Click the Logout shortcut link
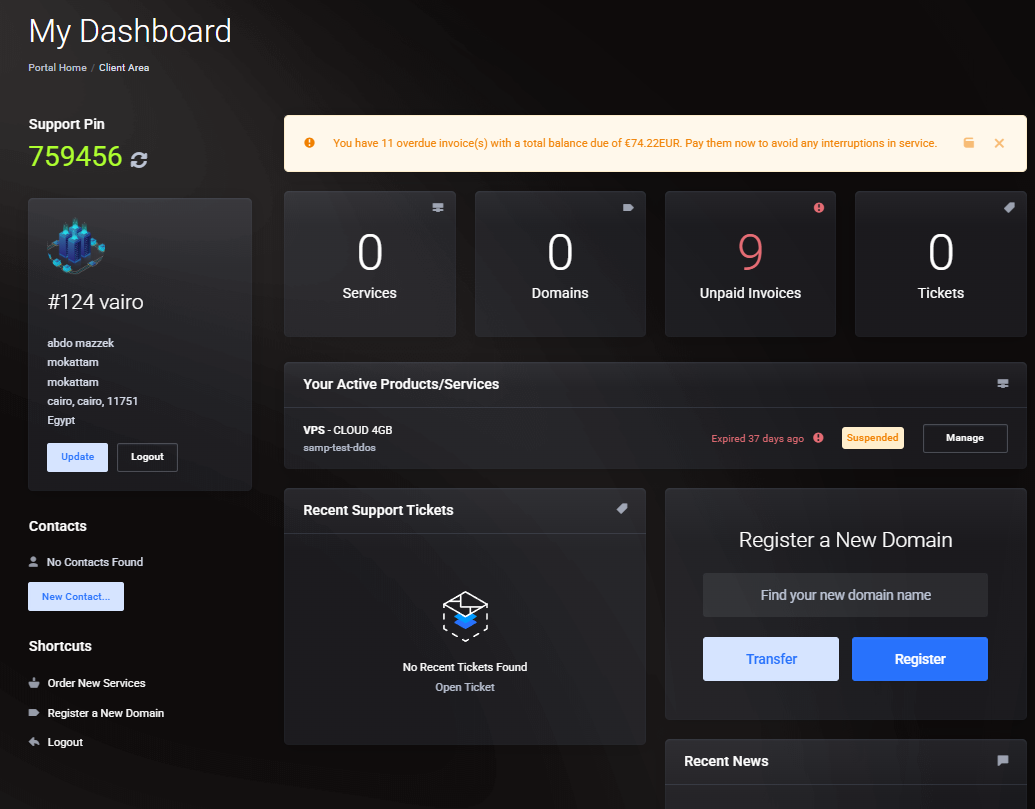1035x809 pixels. 65,742
